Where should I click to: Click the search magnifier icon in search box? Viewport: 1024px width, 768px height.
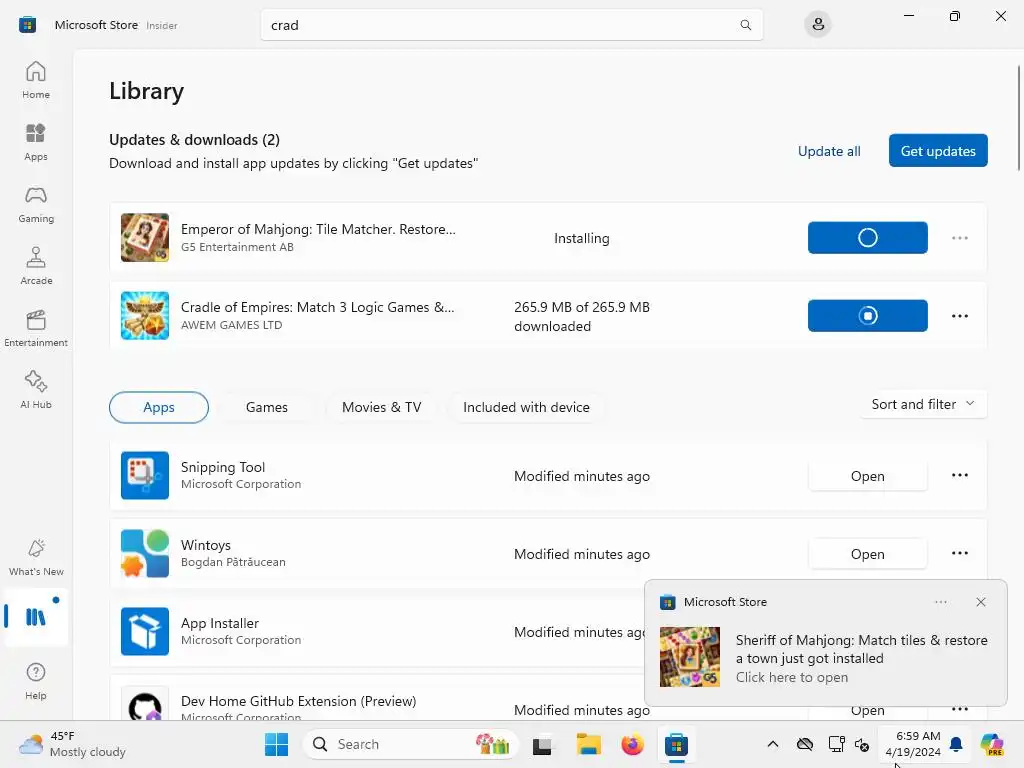[x=745, y=25]
